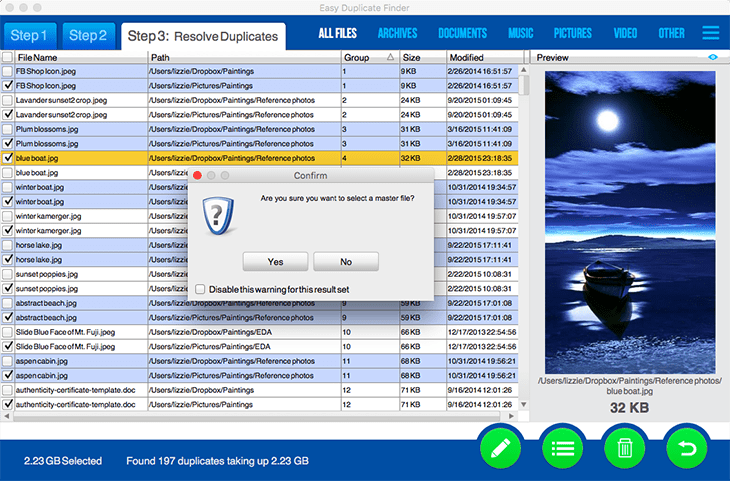Open the hamburger menu icon
This screenshot has width=730, height=481.
(711, 33)
